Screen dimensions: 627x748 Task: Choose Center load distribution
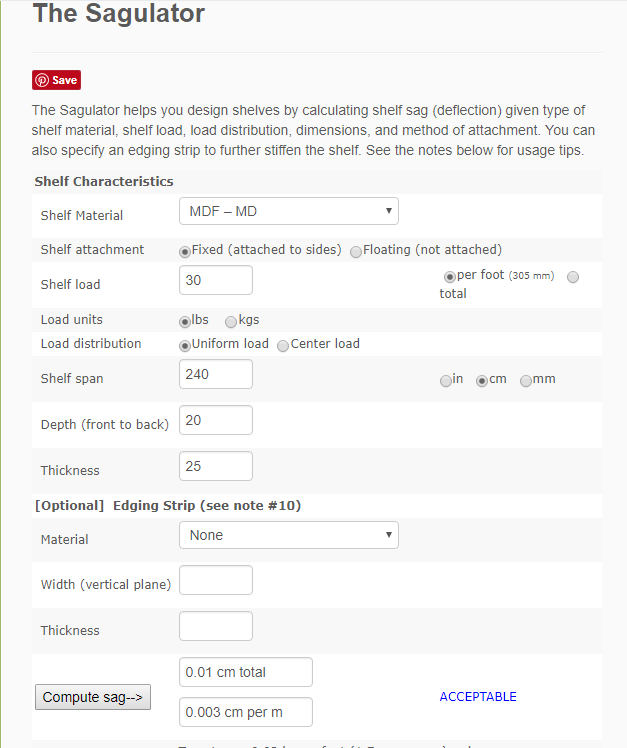coord(283,345)
